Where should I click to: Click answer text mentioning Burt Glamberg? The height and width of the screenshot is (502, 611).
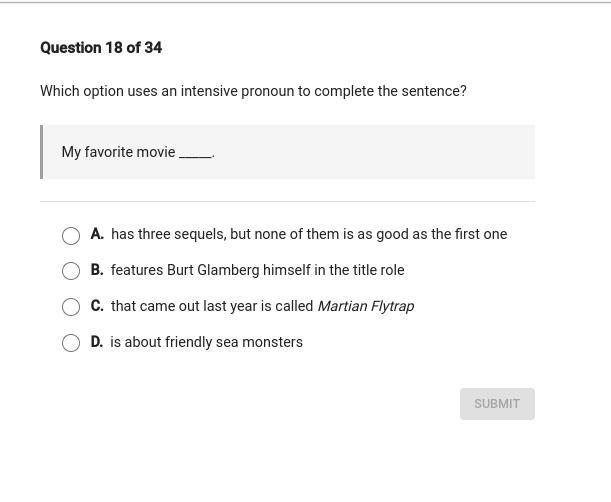pos(257,270)
